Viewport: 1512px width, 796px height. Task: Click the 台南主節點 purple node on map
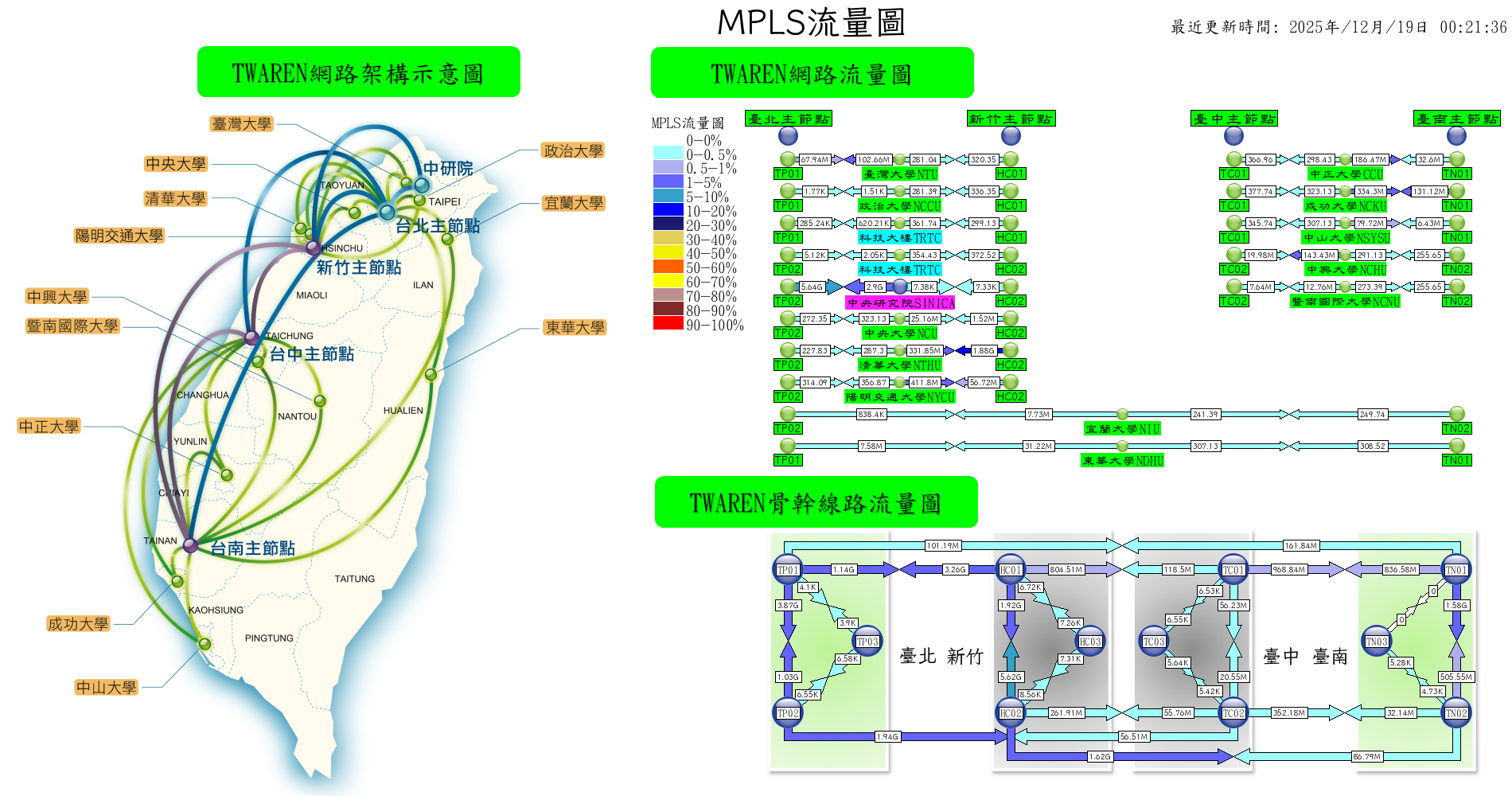coord(190,545)
